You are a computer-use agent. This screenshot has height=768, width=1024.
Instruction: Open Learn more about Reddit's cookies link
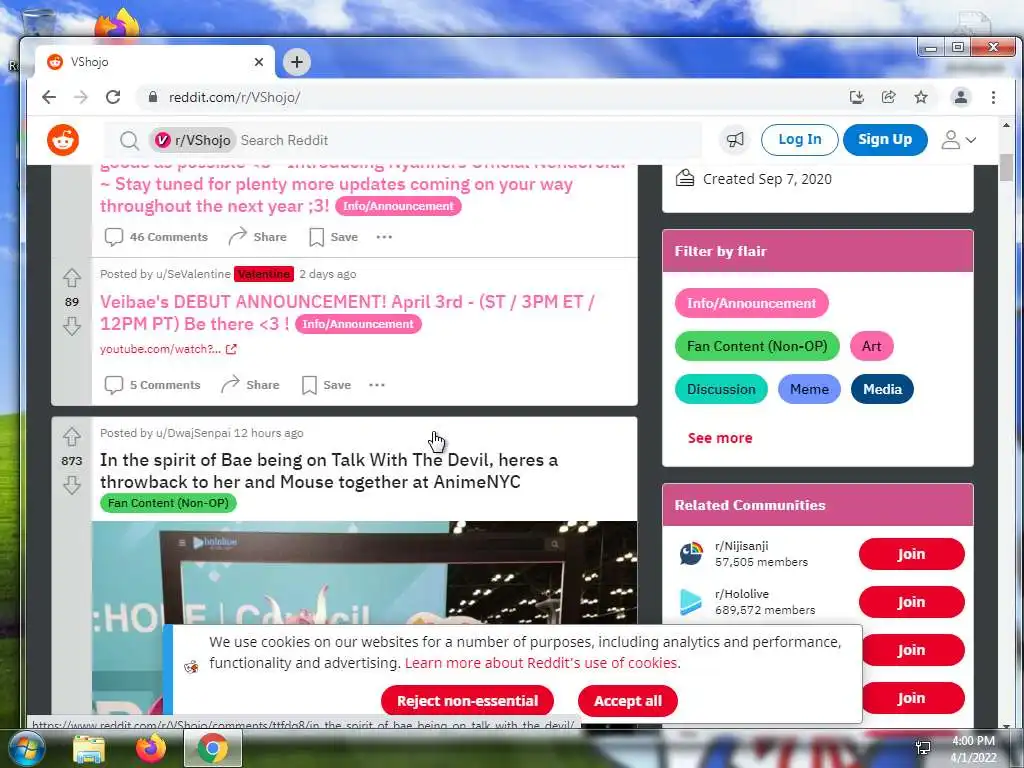point(541,663)
